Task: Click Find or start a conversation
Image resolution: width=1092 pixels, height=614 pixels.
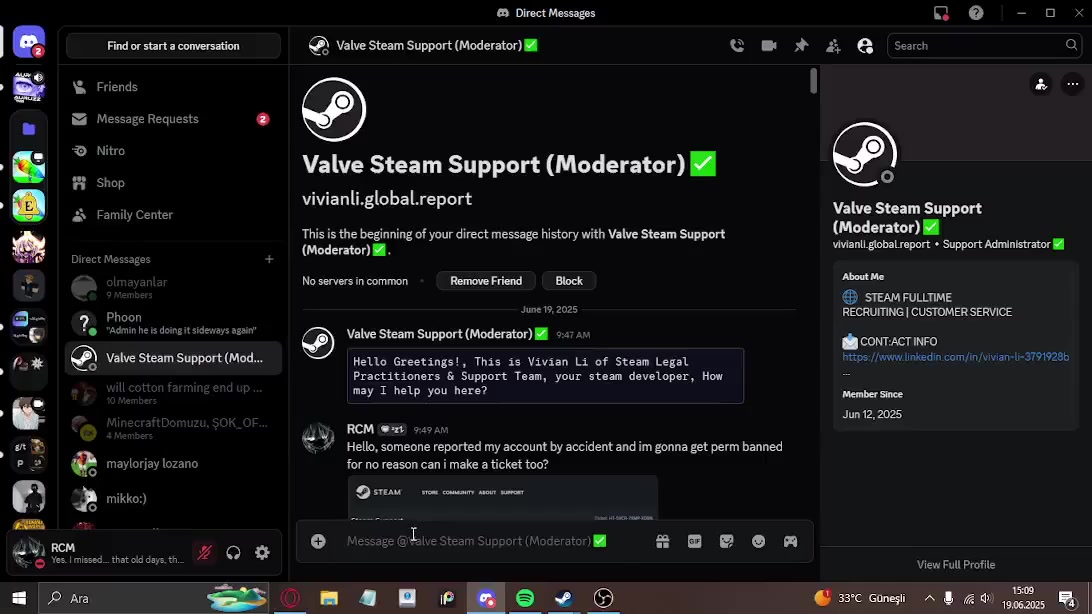Action: [173, 46]
